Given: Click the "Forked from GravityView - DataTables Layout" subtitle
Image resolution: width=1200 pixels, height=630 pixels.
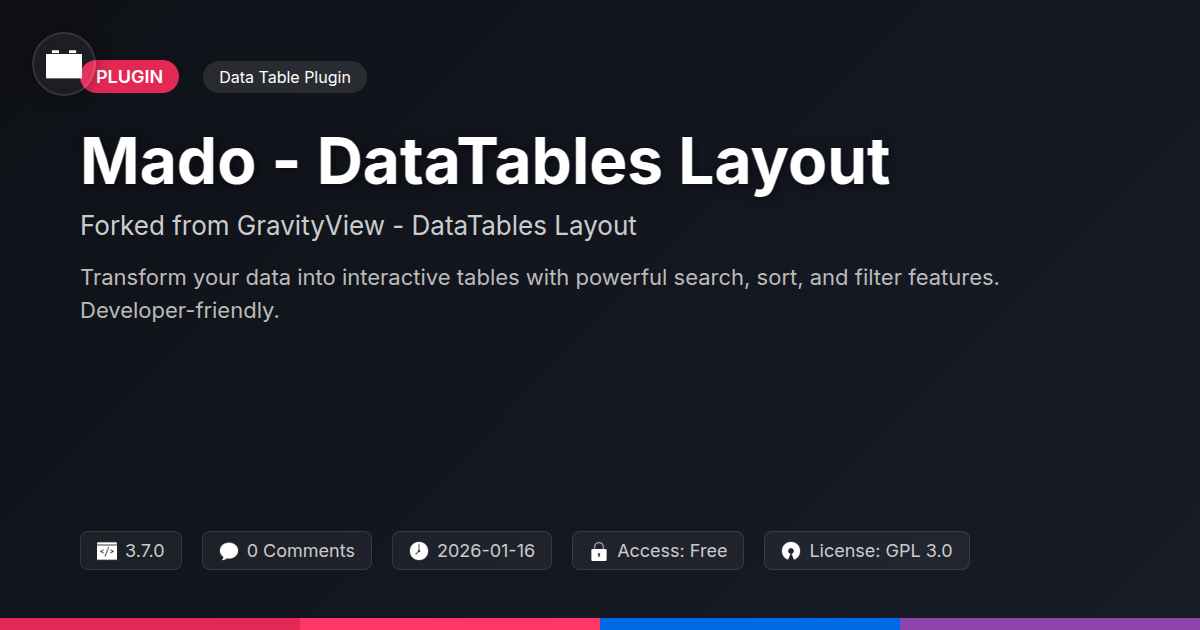Looking at the screenshot, I should coord(358,226).
